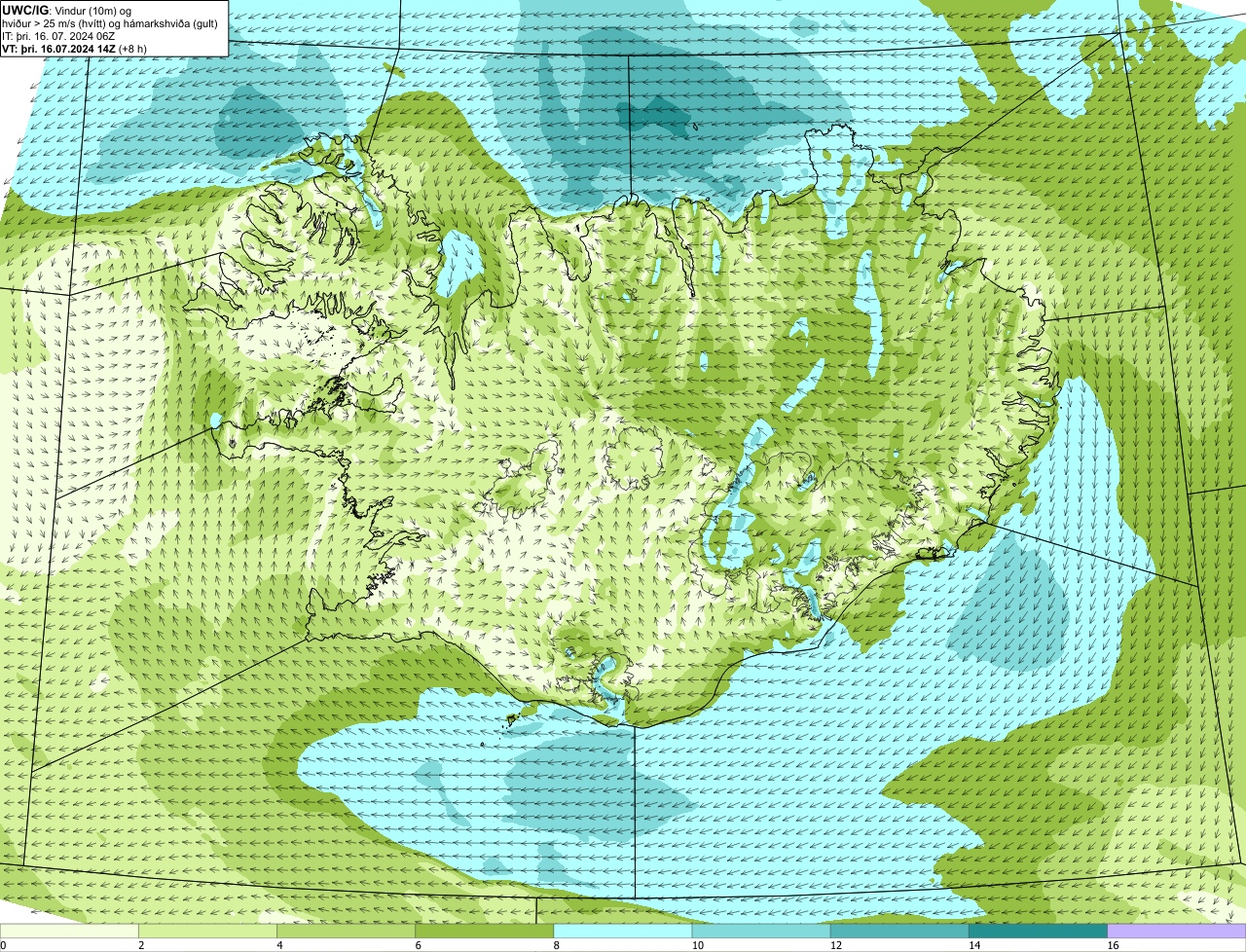Click the valid time 'VT: þri. 16.07.2024 14Z (+8 h)'

click(x=75, y=48)
